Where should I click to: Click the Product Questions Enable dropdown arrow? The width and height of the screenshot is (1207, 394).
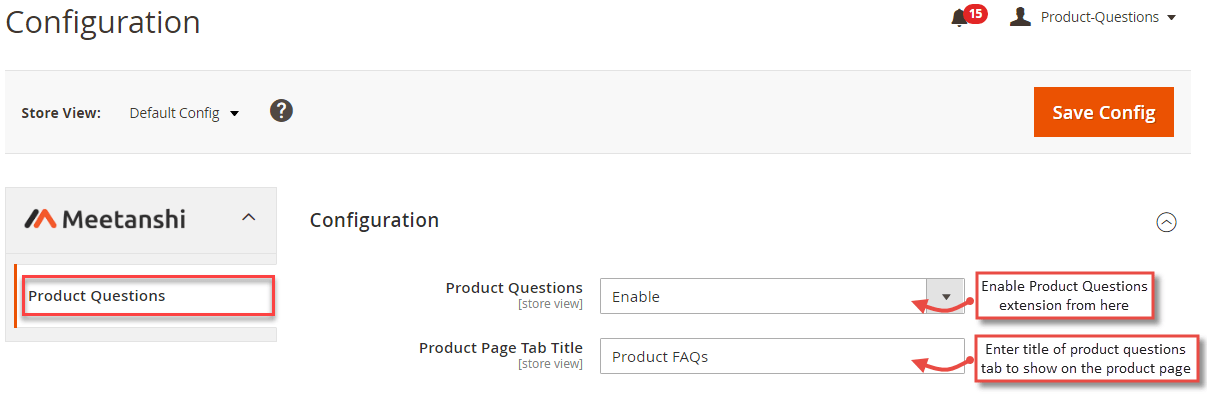pos(946,296)
